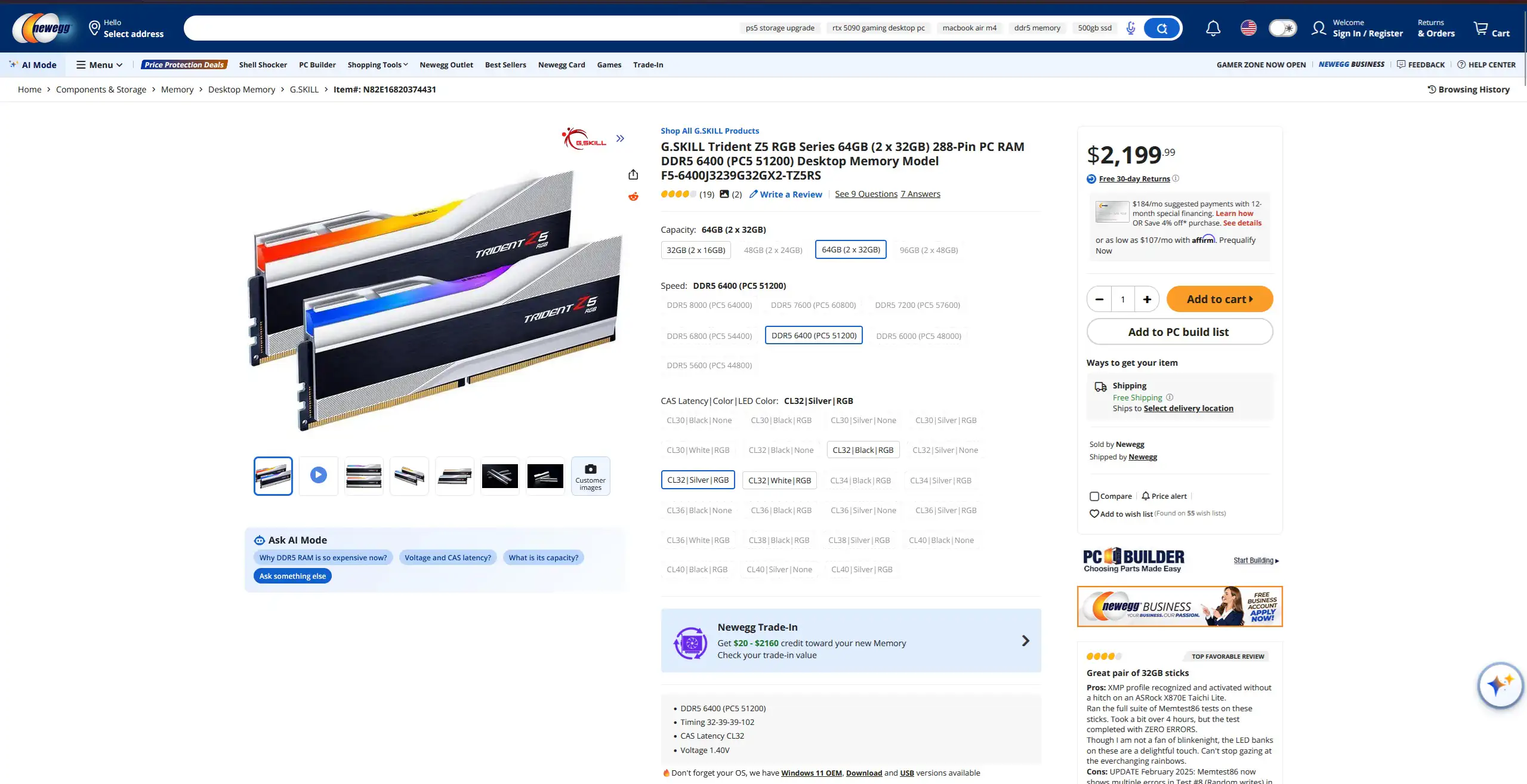Submit the blue search magnifier button
The height and width of the screenshot is (784, 1527).
point(1162,28)
